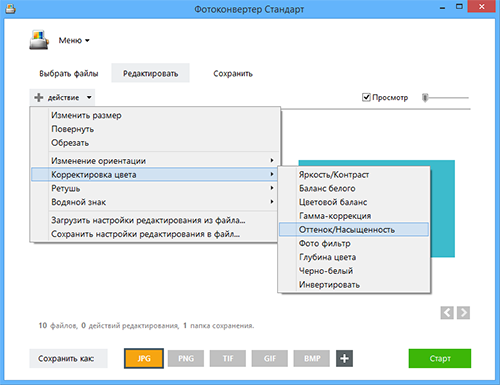Select Гамма-коррекция option

[354, 216]
